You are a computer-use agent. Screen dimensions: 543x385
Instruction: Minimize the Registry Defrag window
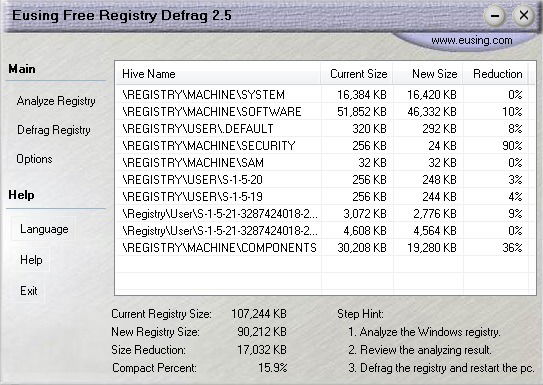click(495, 16)
